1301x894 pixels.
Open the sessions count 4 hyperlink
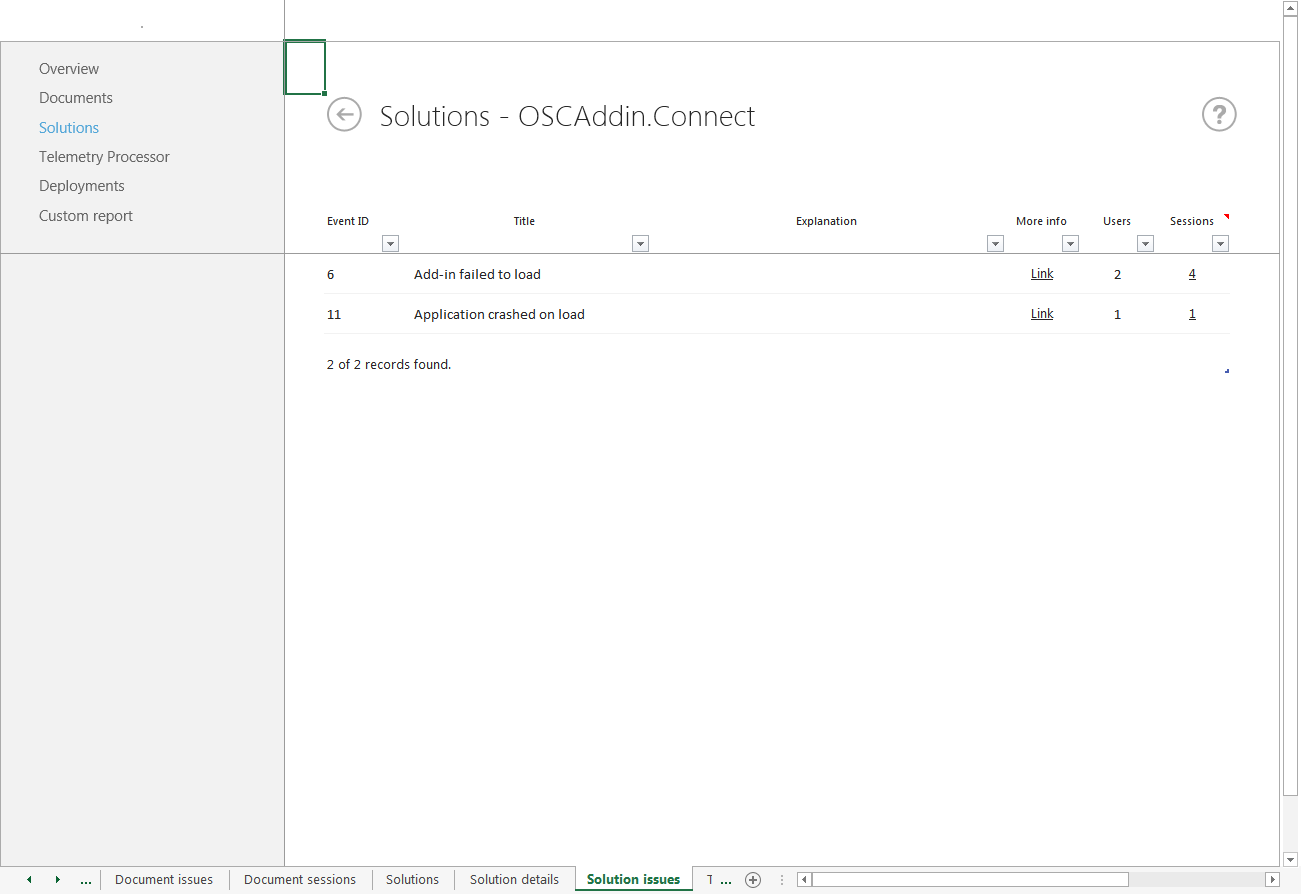tap(1192, 273)
